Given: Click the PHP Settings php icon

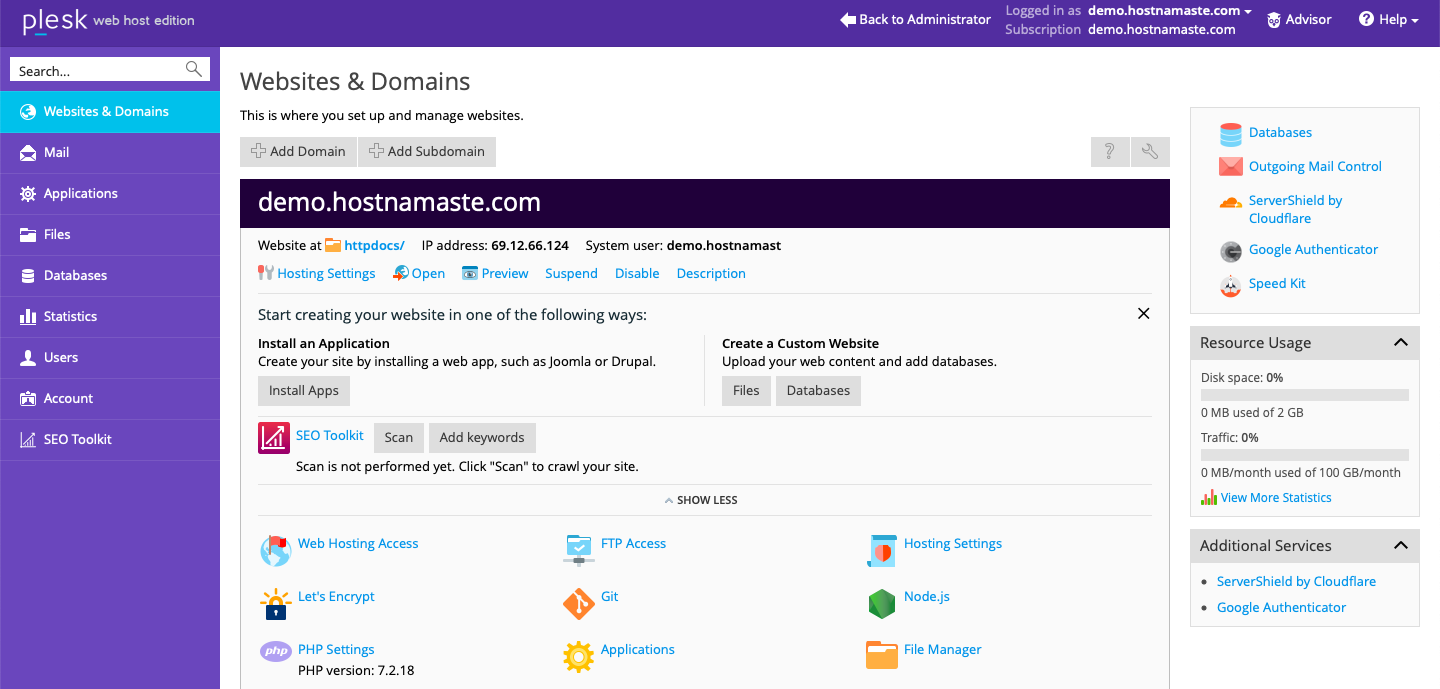Looking at the screenshot, I should (275, 651).
